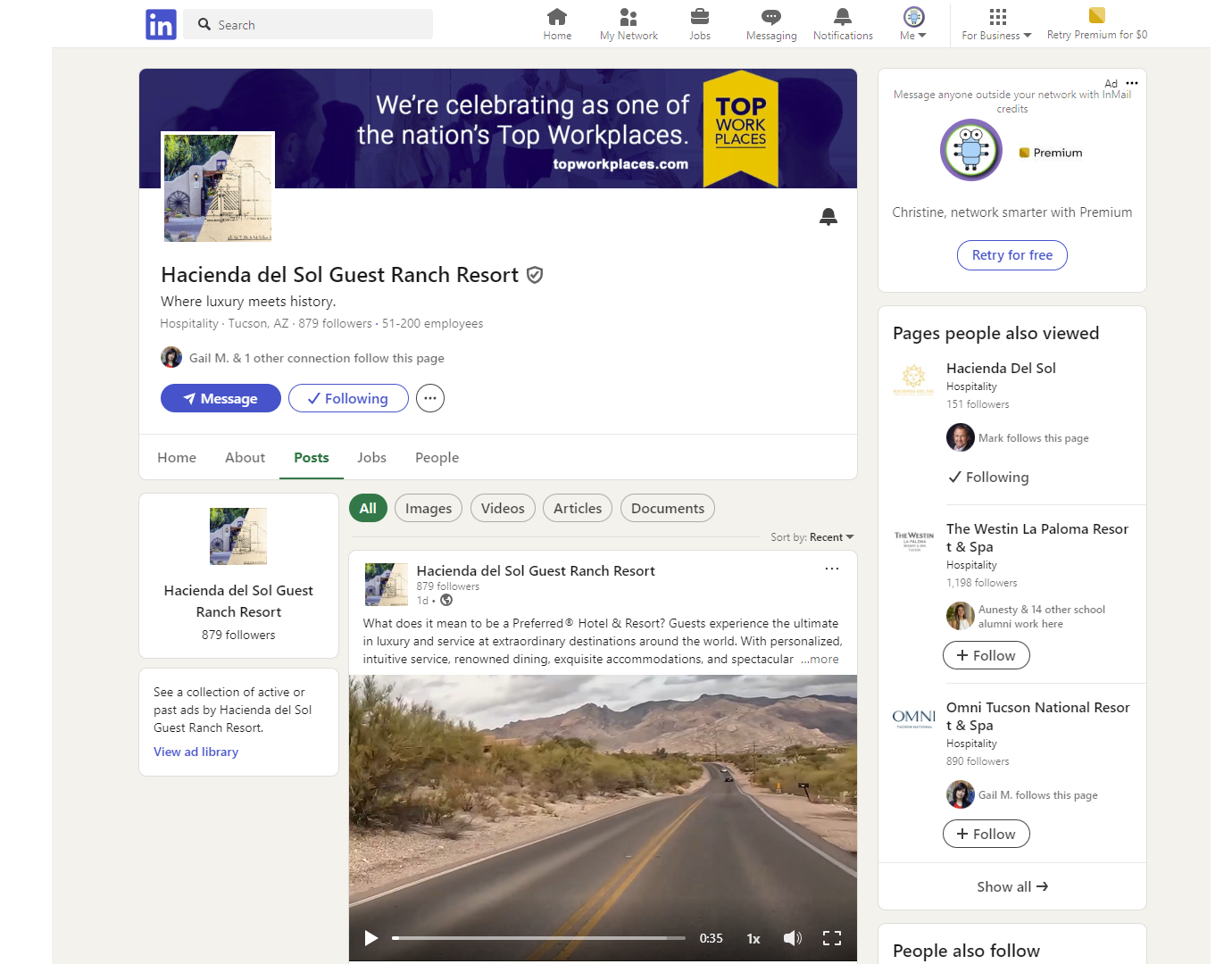Open the Messaging icon
This screenshot has height=964, width=1232.
point(771,24)
